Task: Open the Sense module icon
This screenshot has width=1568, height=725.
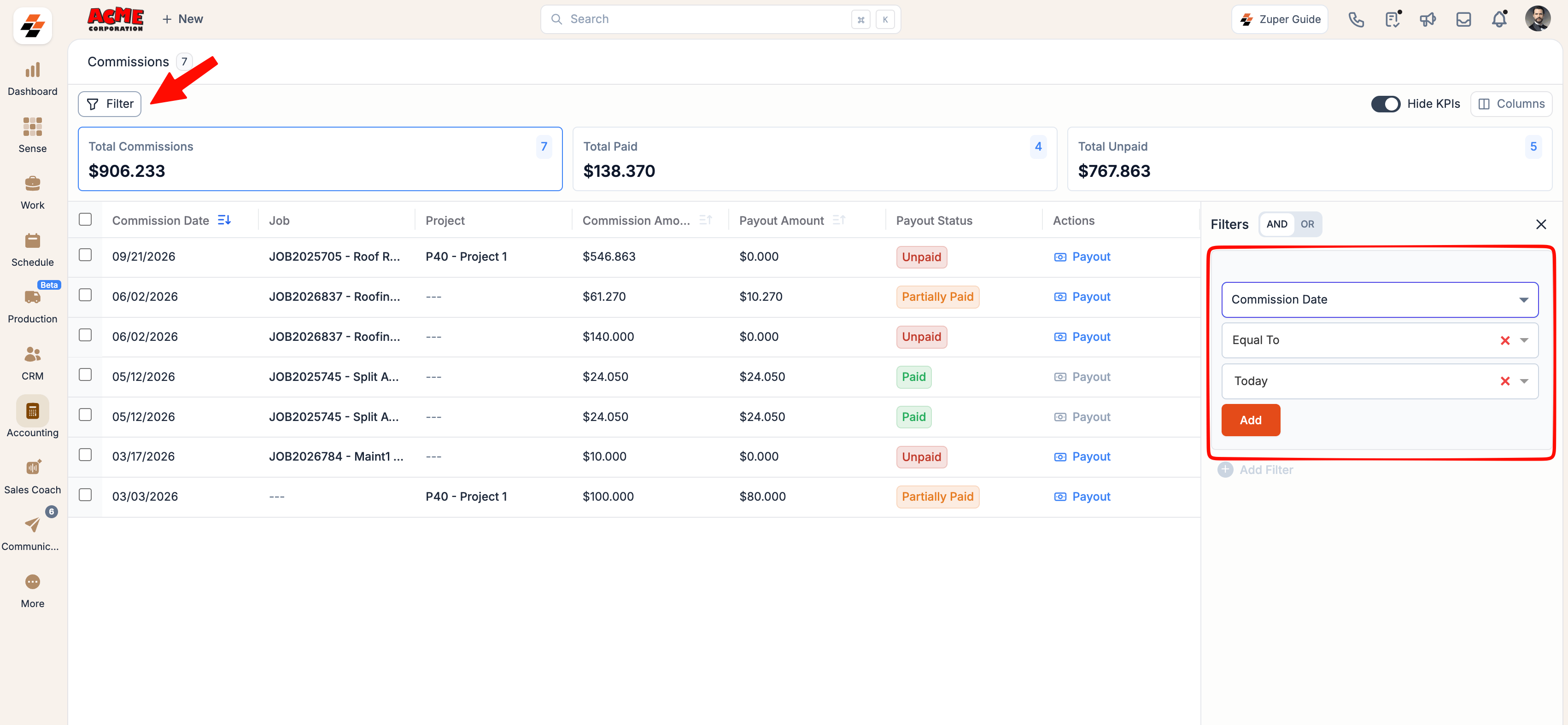Action: coord(32,127)
